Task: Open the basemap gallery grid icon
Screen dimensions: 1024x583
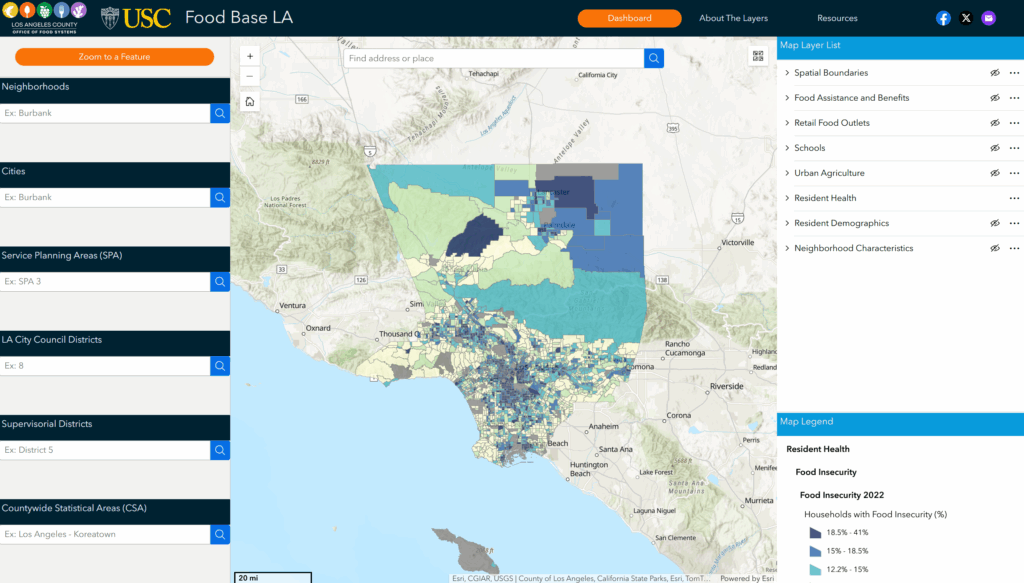Action: pyautogui.click(x=759, y=57)
